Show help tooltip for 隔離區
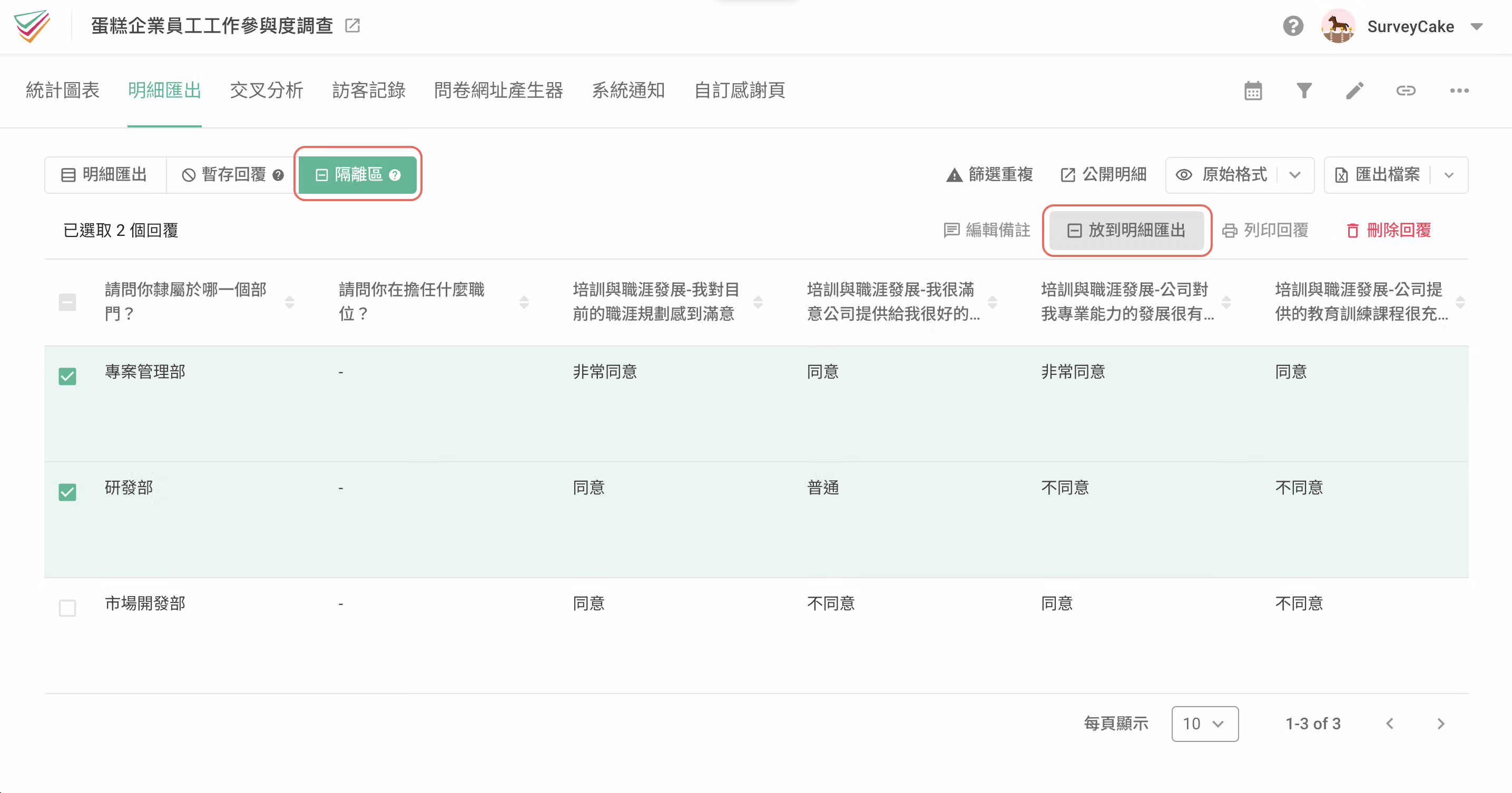Viewport: 1512px width, 793px height. click(x=395, y=175)
